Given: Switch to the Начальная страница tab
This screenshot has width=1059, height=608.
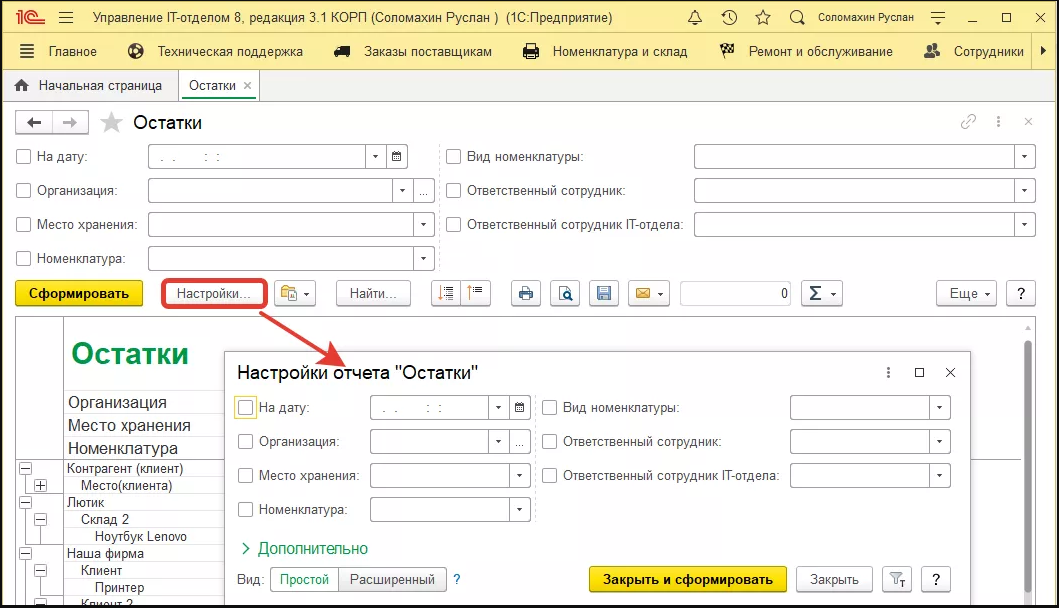Looking at the screenshot, I should coord(89,86).
